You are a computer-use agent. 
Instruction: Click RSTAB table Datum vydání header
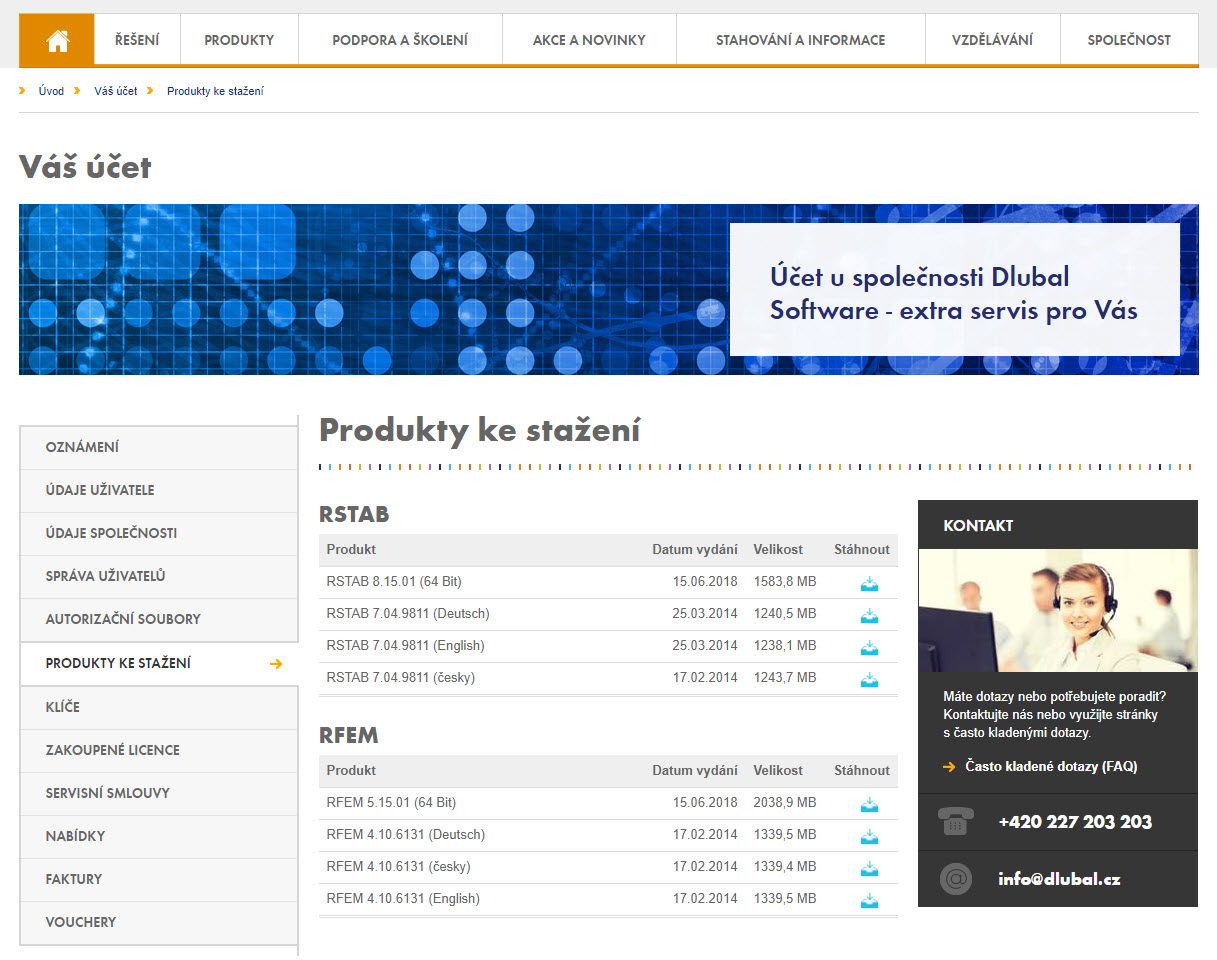coord(695,549)
